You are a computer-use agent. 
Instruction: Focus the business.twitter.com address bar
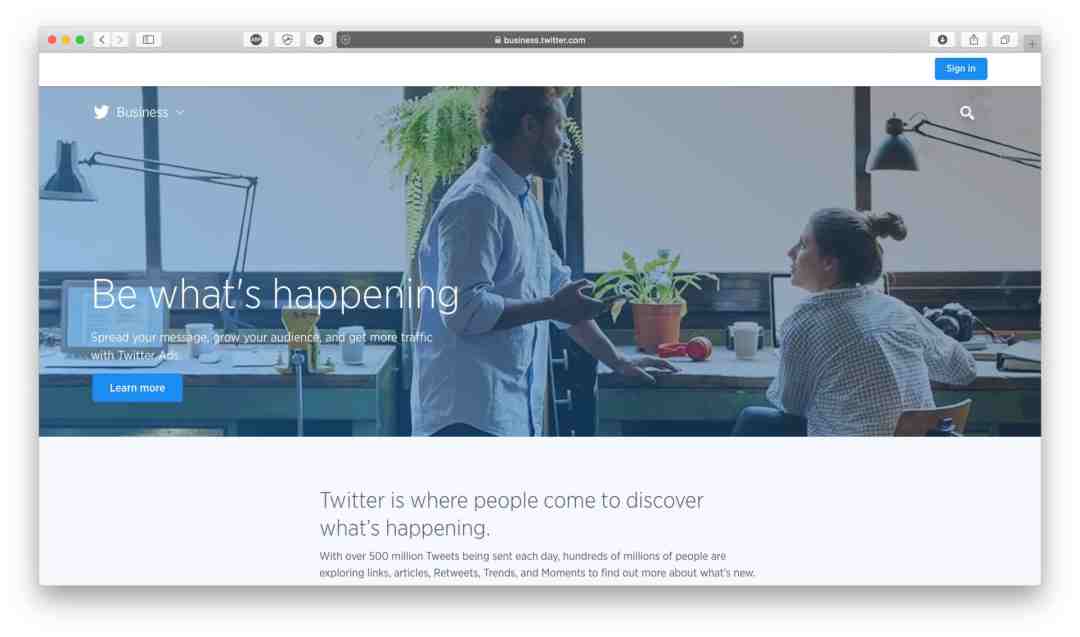tap(540, 40)
